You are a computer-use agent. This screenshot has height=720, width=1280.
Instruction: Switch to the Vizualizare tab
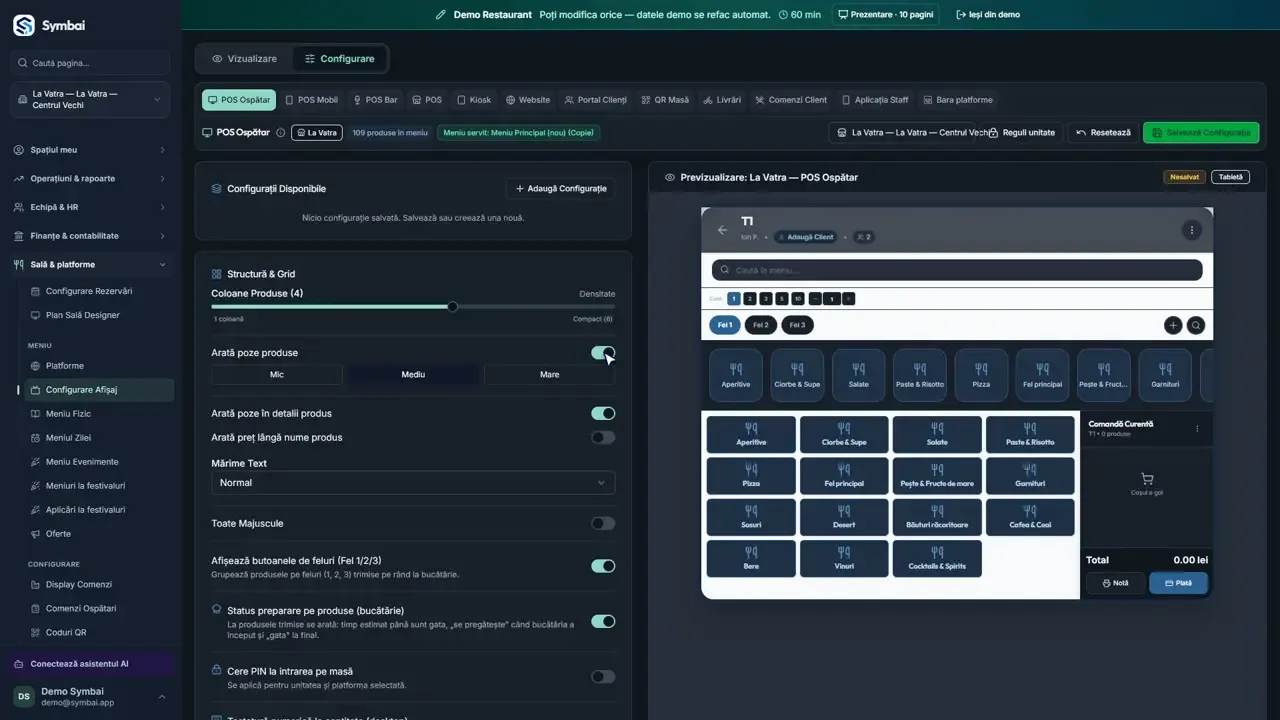point(244,59)
